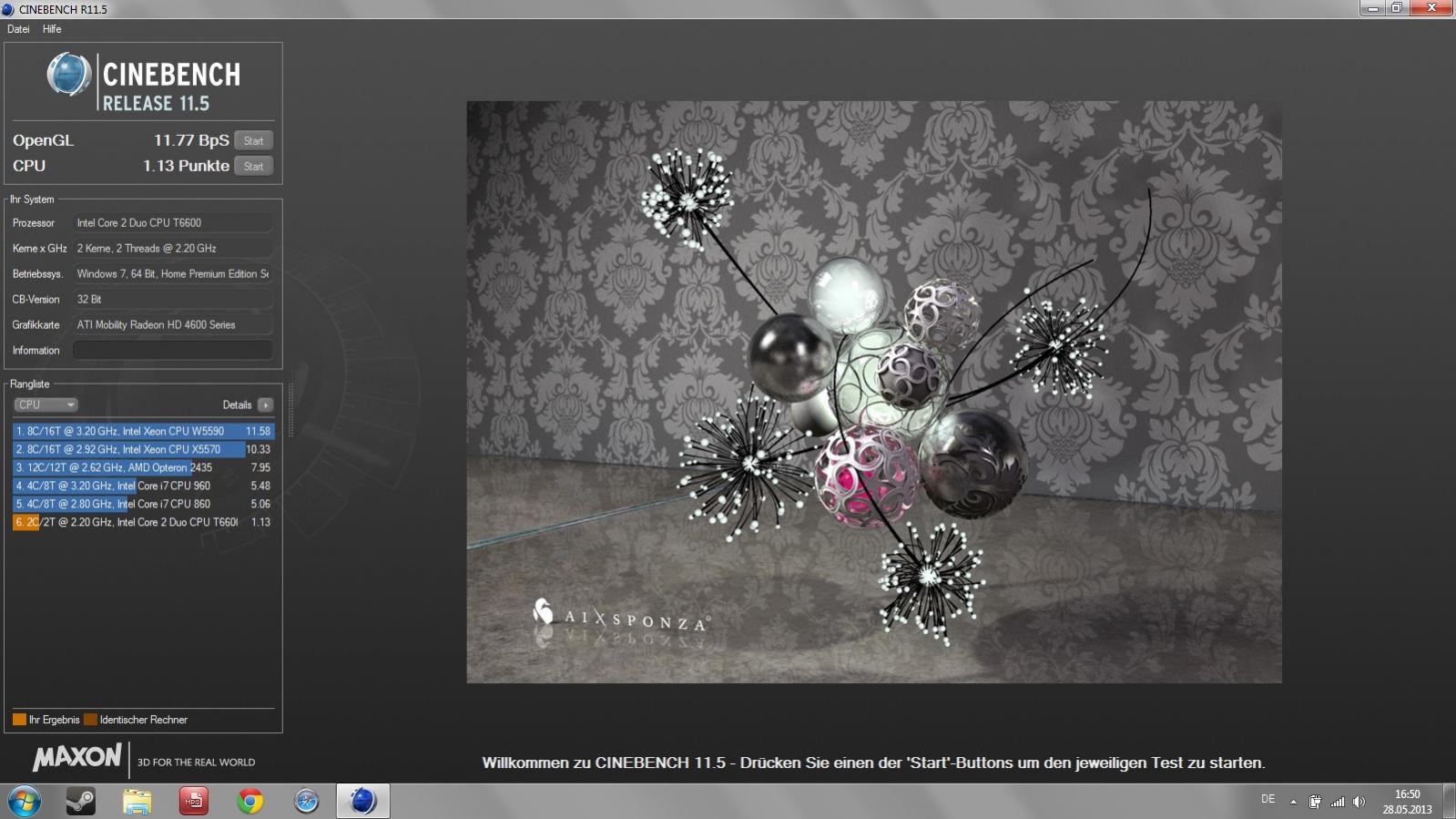Open the Datei menu
The image size is (1456, 819).
[18, 29]
